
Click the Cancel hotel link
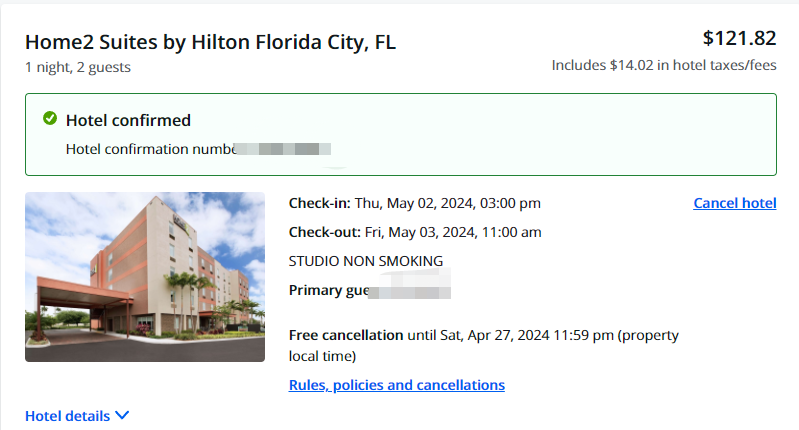[x=734, y=203]
